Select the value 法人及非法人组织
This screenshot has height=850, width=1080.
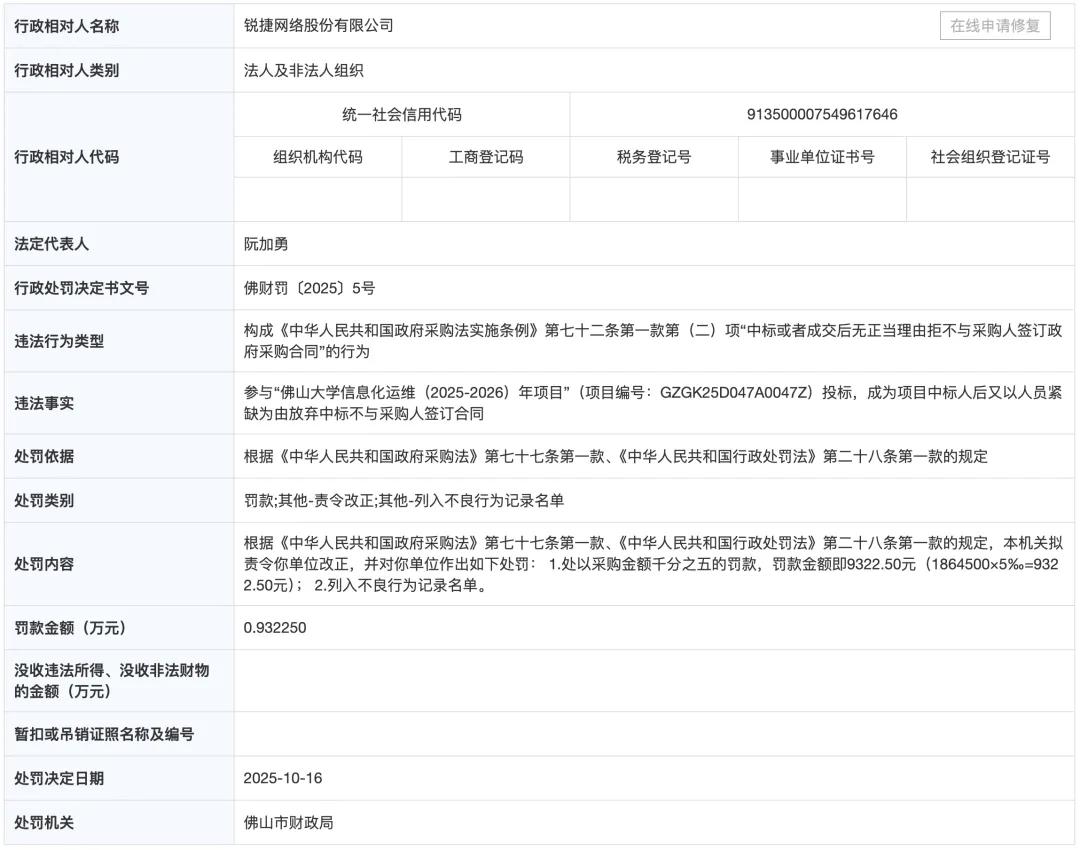pyautogui.click(x=304, y=70)
